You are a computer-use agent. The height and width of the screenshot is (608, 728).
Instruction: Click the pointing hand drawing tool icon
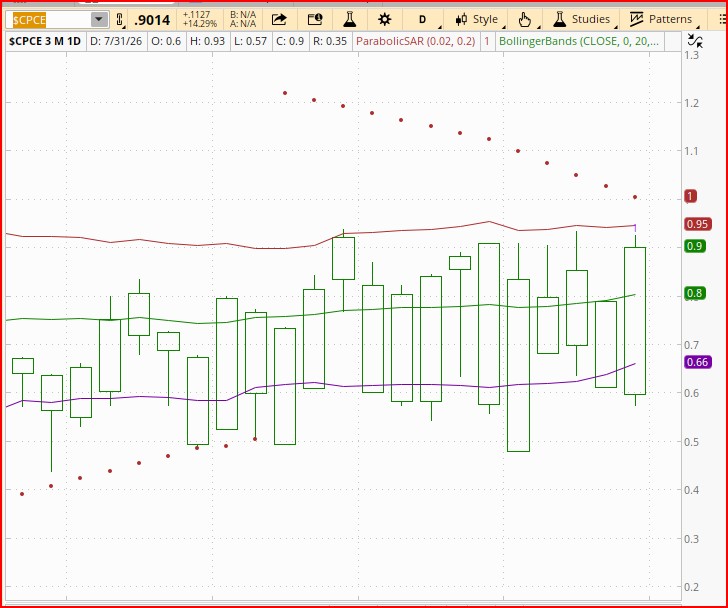525,20
